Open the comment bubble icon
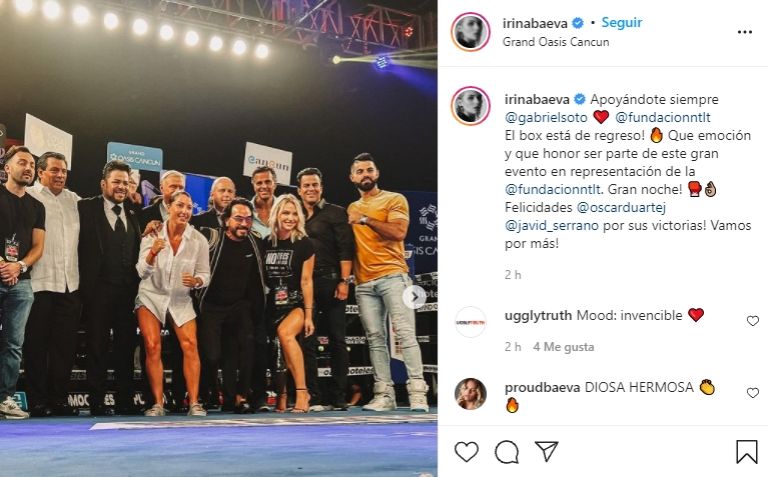768x477 pixels. tap(506, 452)
